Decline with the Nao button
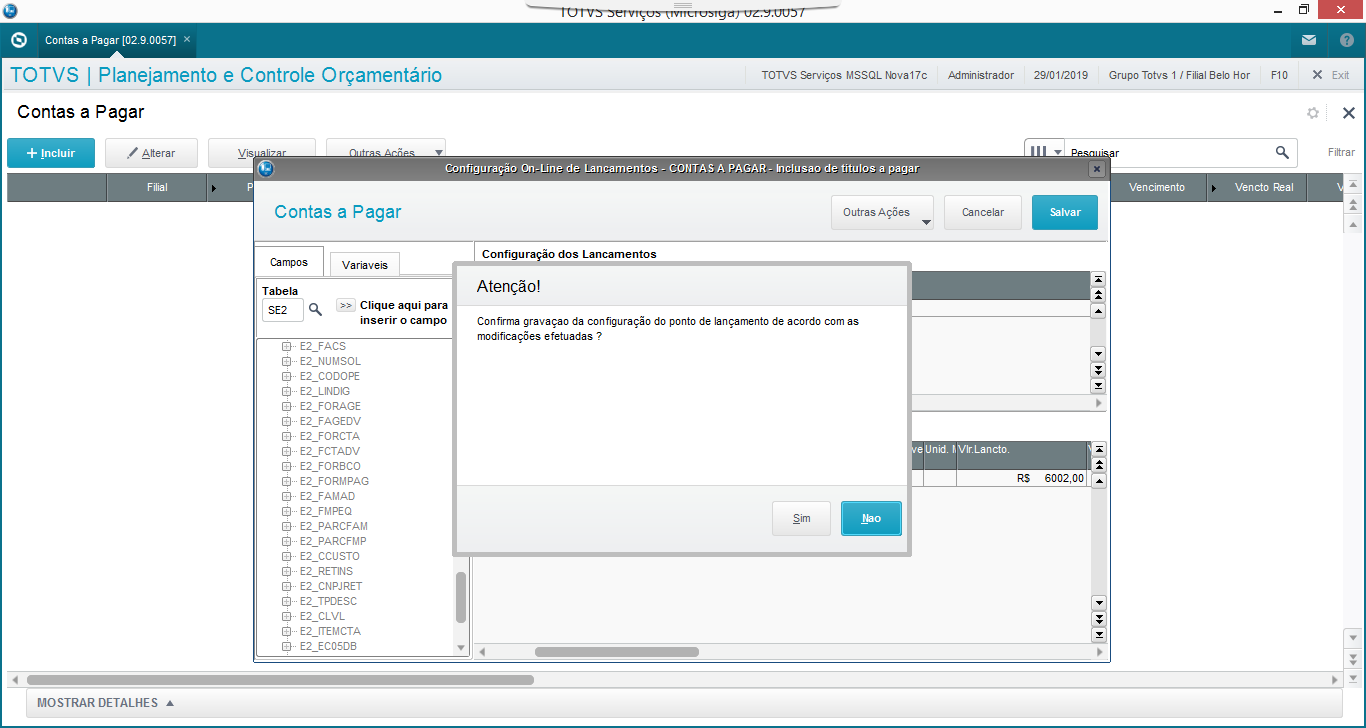This screenshot has width=1366, height=728. click(871, 518)
